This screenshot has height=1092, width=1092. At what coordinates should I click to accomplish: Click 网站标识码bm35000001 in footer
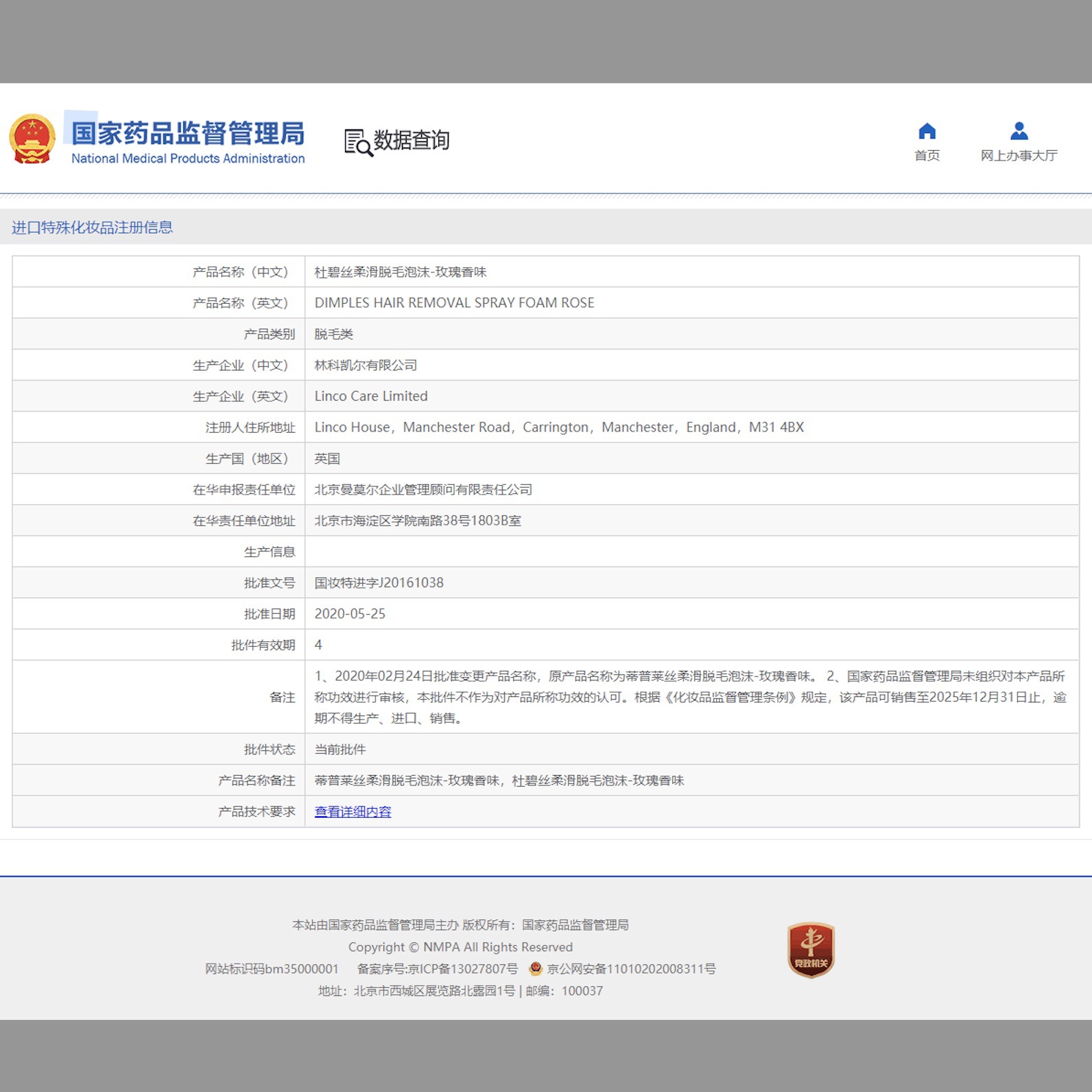(272, 969)
